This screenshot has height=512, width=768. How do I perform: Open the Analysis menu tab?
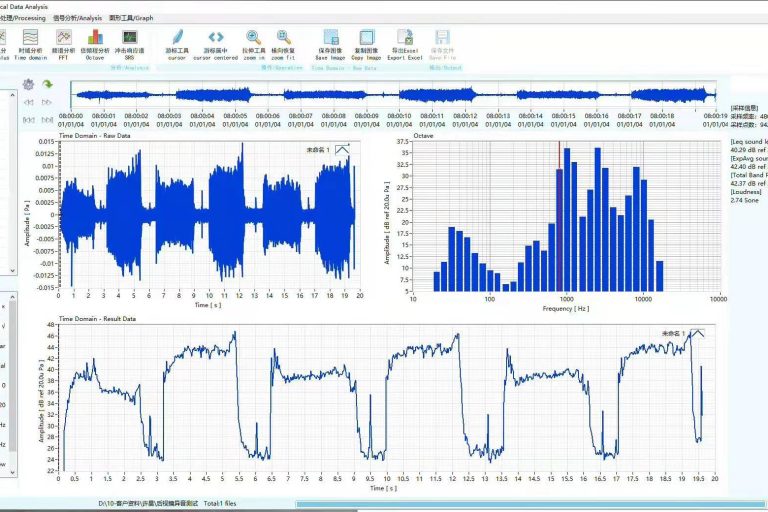click(76, 18)
